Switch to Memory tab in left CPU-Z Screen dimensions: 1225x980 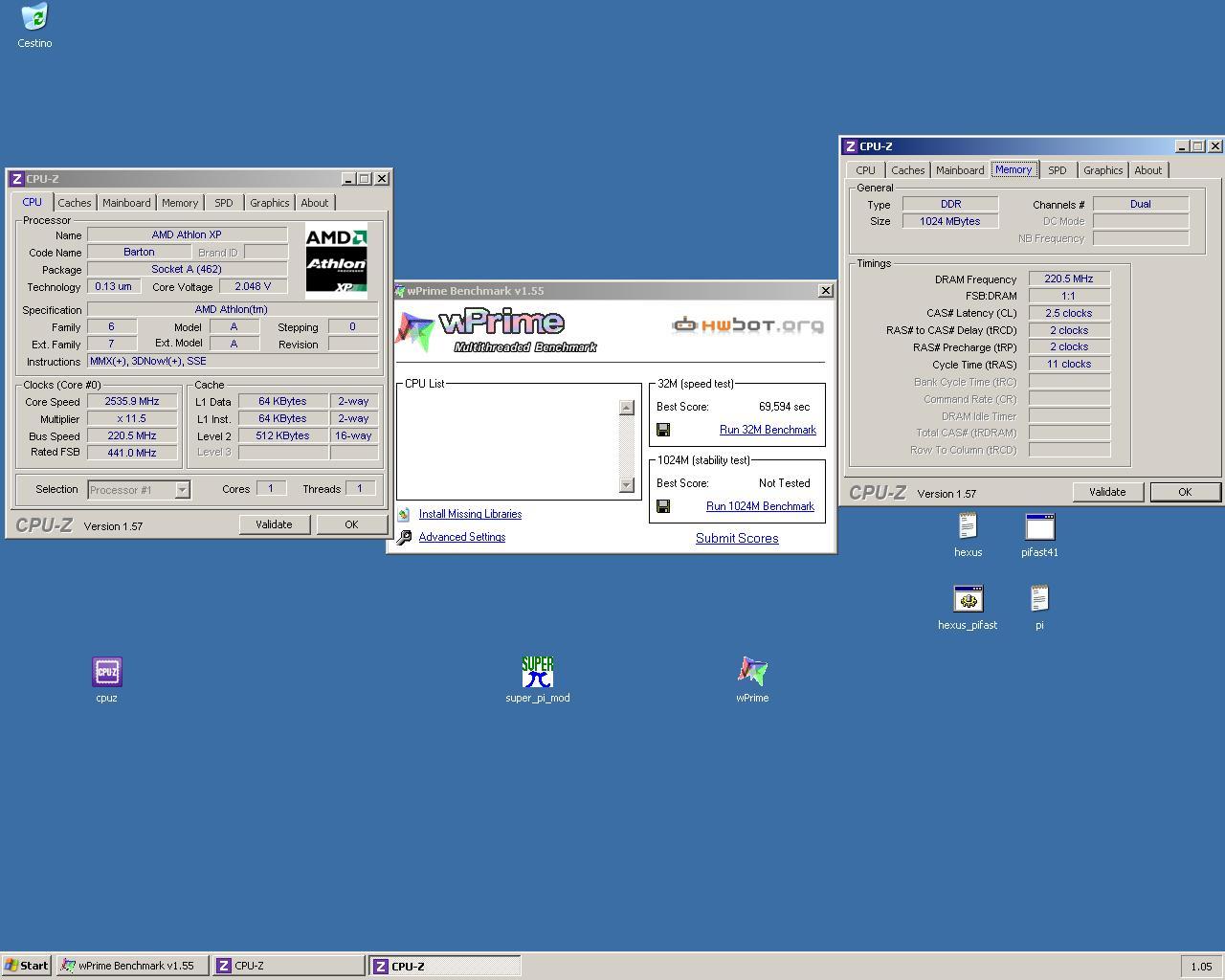[180, 203]
